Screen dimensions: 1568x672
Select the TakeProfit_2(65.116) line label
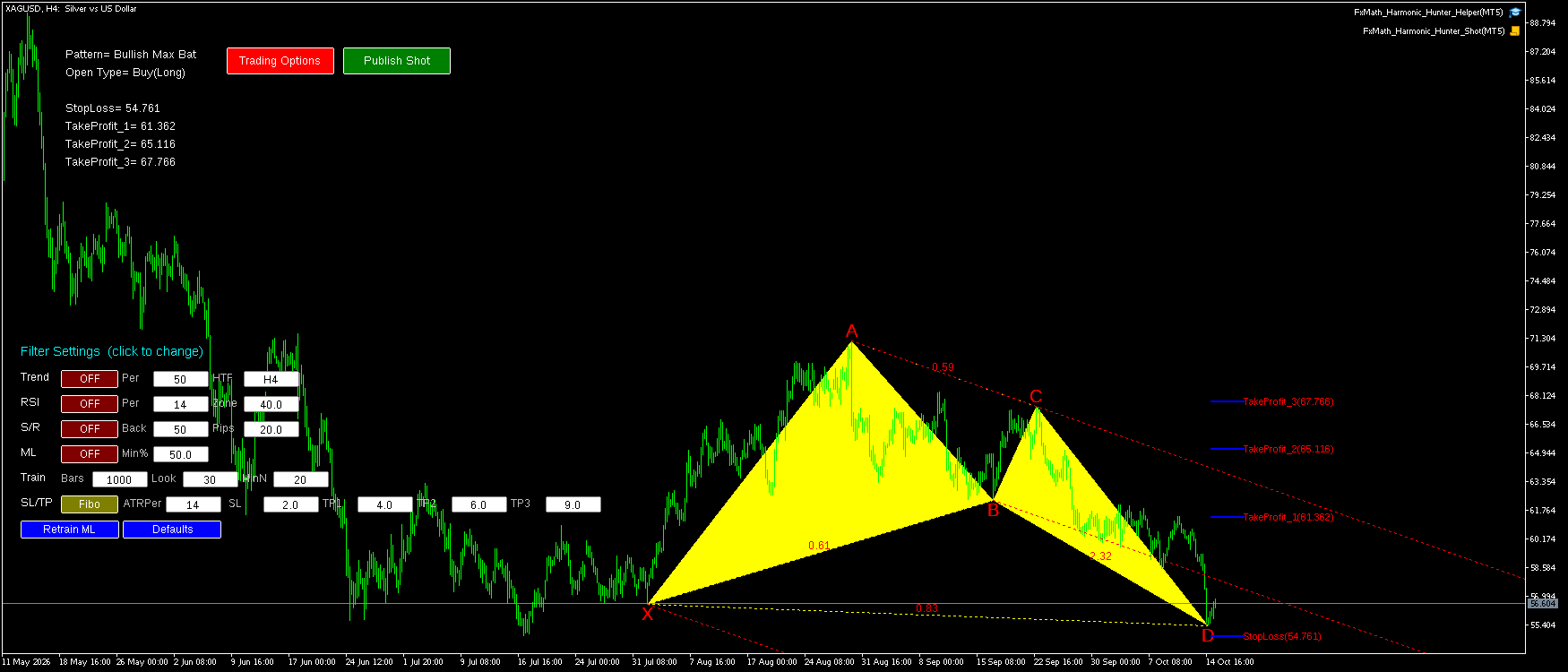(1288, 449)
